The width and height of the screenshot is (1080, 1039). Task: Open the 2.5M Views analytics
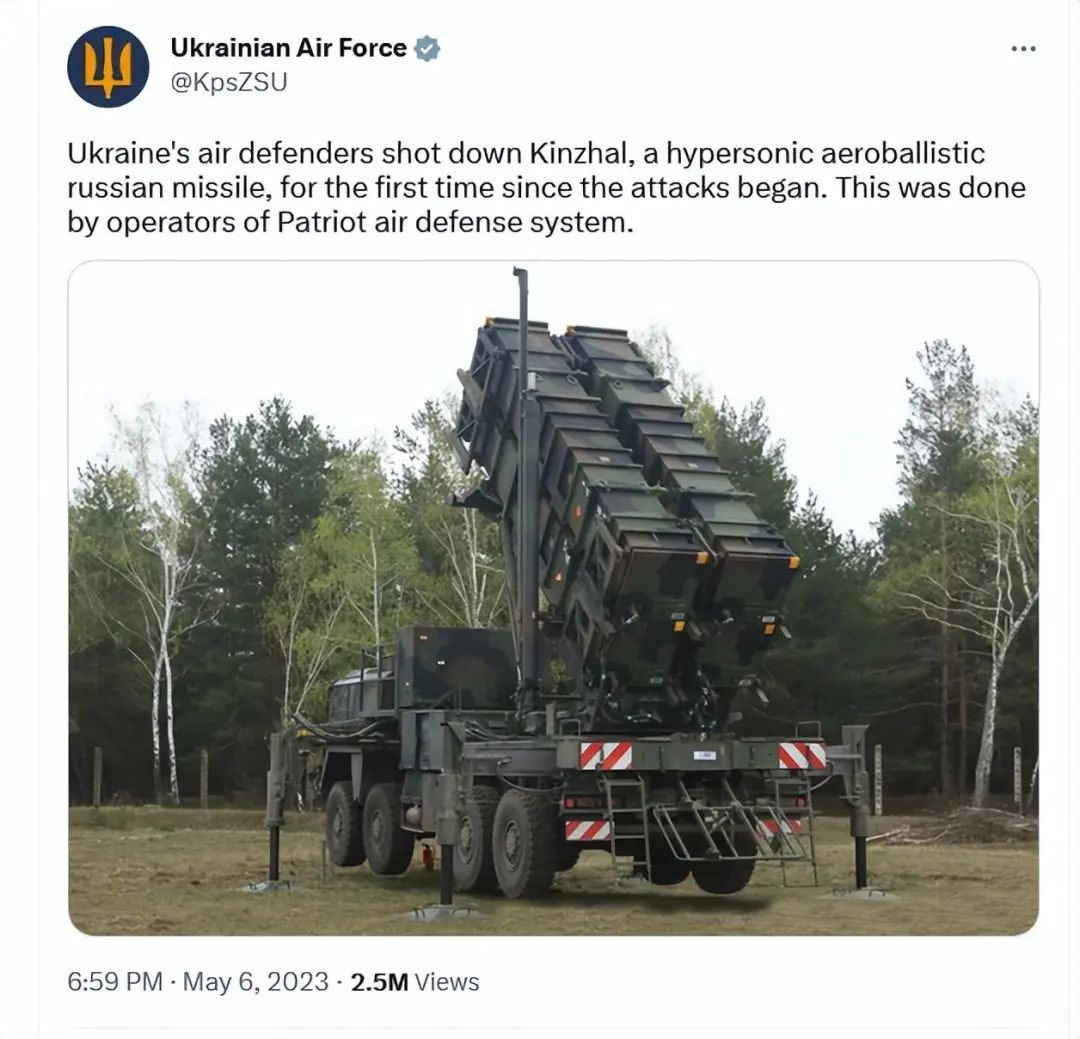[x=415, y=981]
